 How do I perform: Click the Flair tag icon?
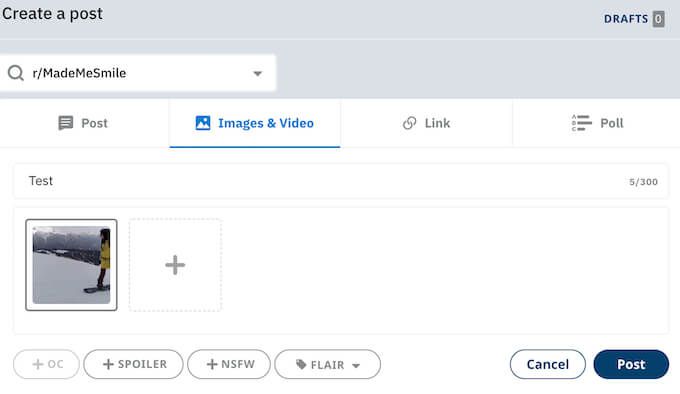(x=301, y=365)
